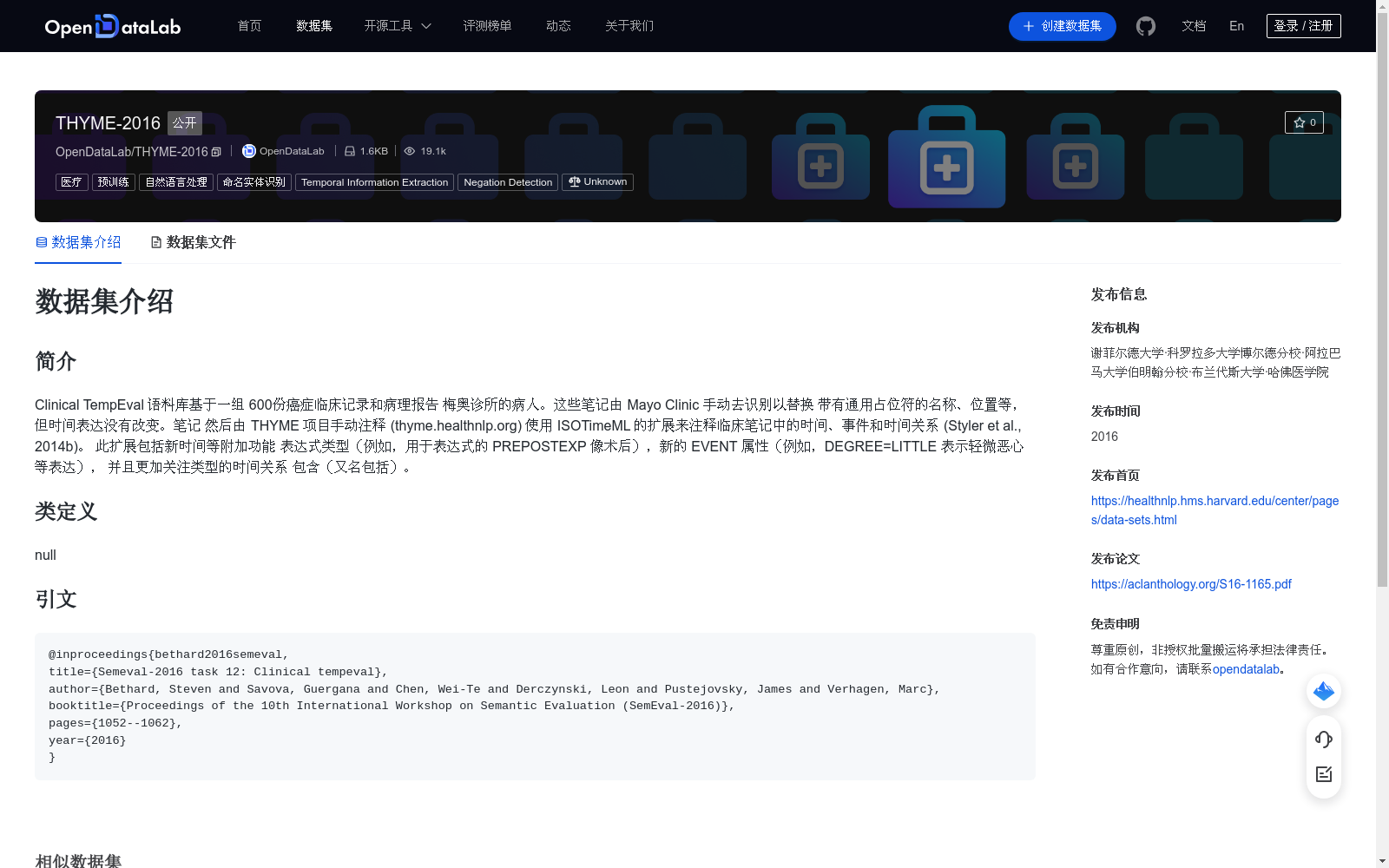Switch to the 数据集文件 tab
This screenshot has width=1389, height=868.
[x=193, y=242]
